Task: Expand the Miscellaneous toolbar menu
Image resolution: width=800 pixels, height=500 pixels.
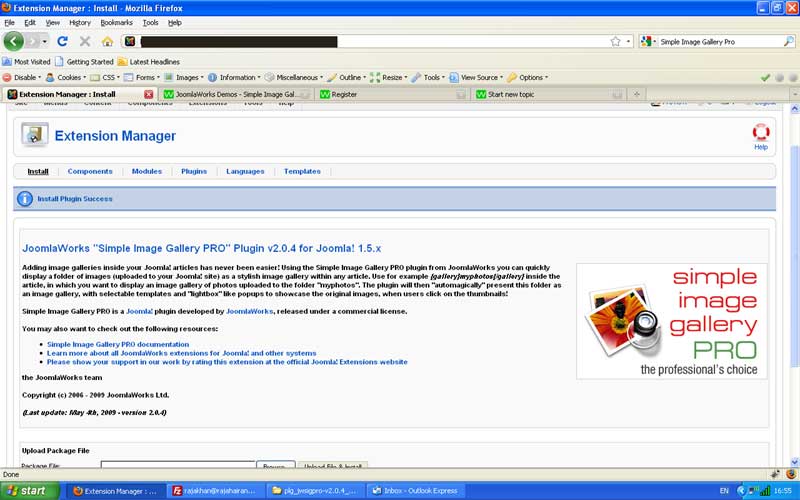Action: tap(294, 78)
